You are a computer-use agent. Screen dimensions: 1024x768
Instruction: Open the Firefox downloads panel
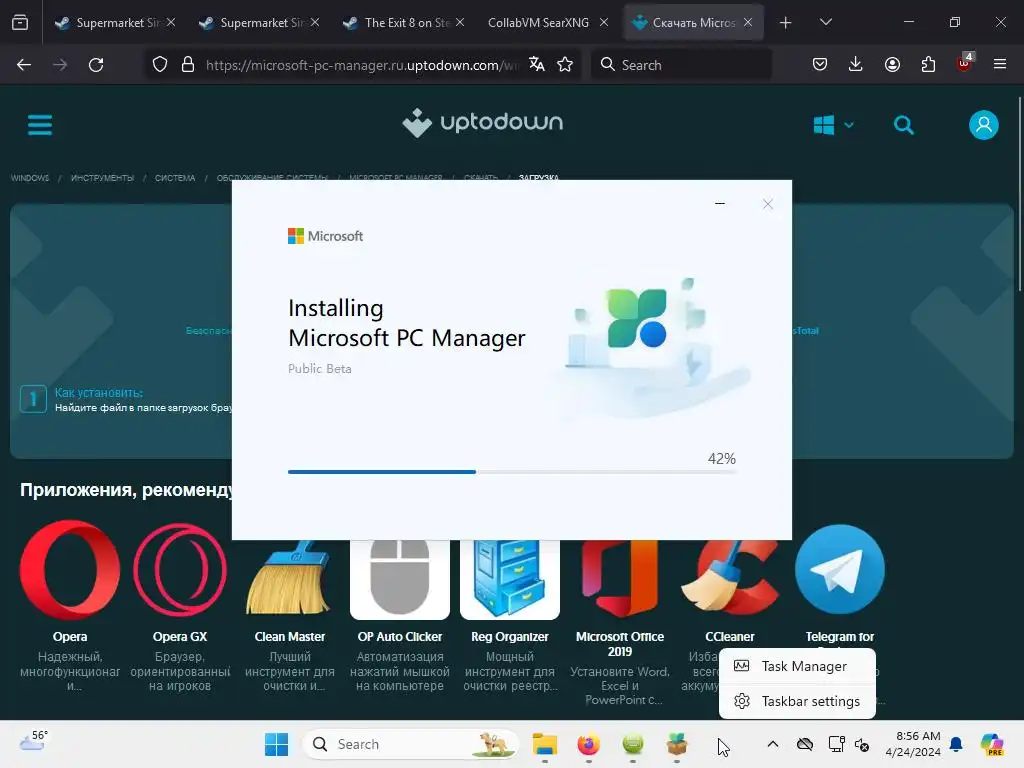point(856,64)
